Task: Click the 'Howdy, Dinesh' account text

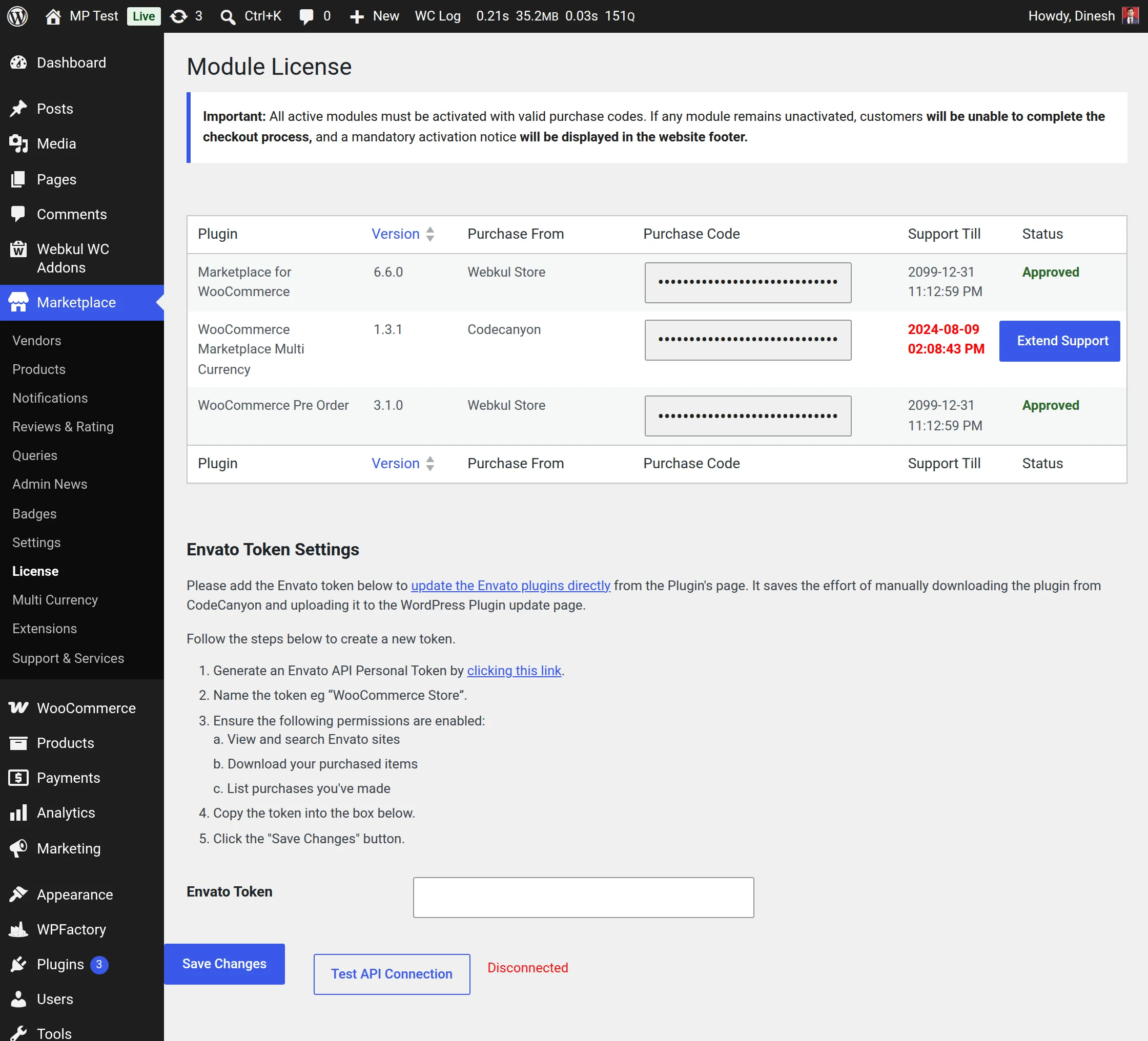Action: [1071, 16]
